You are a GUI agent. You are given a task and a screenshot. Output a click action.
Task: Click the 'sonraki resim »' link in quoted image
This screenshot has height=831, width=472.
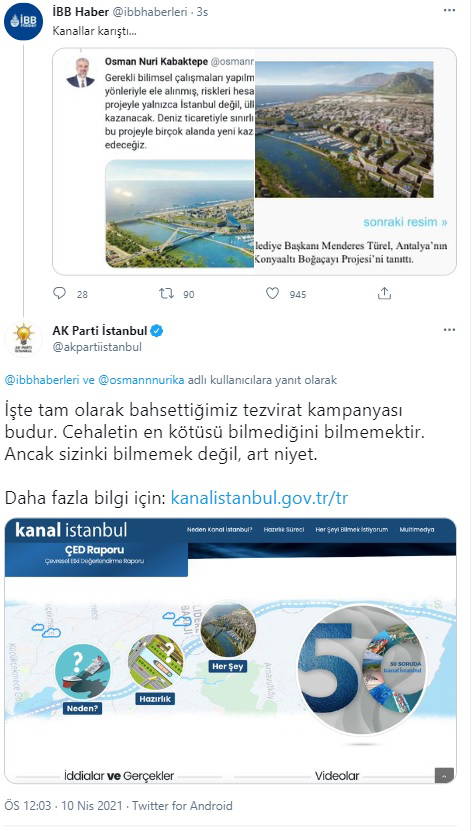tap(405, 222)
